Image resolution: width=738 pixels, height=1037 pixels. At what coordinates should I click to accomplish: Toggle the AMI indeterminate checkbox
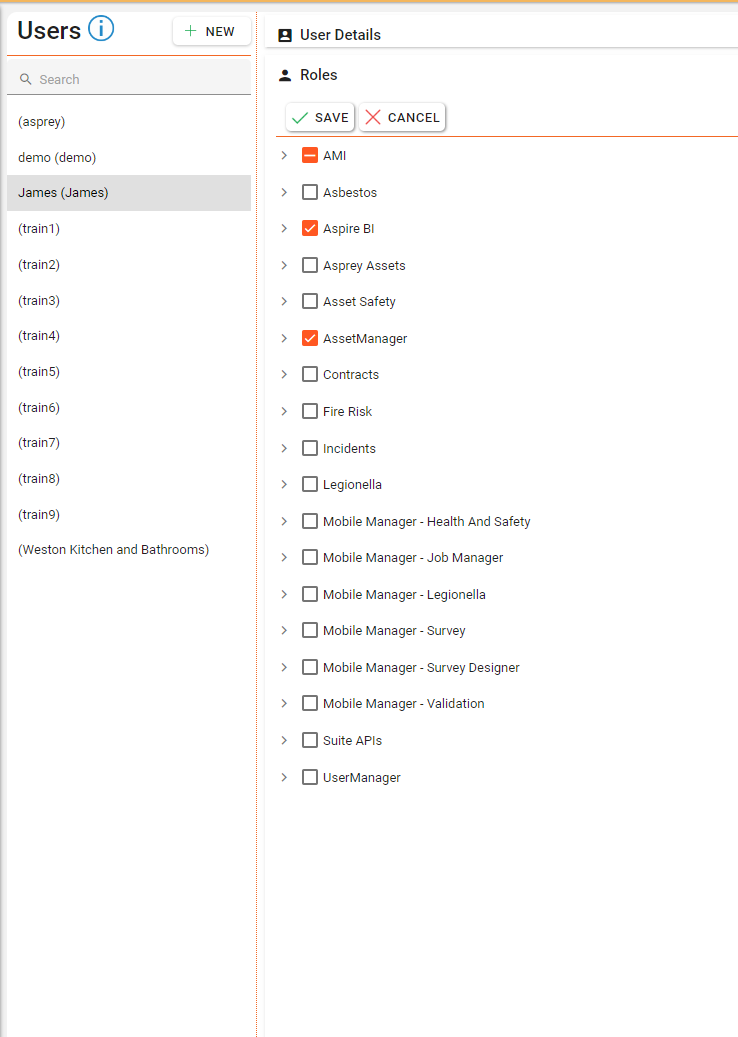tap(310, 156)
